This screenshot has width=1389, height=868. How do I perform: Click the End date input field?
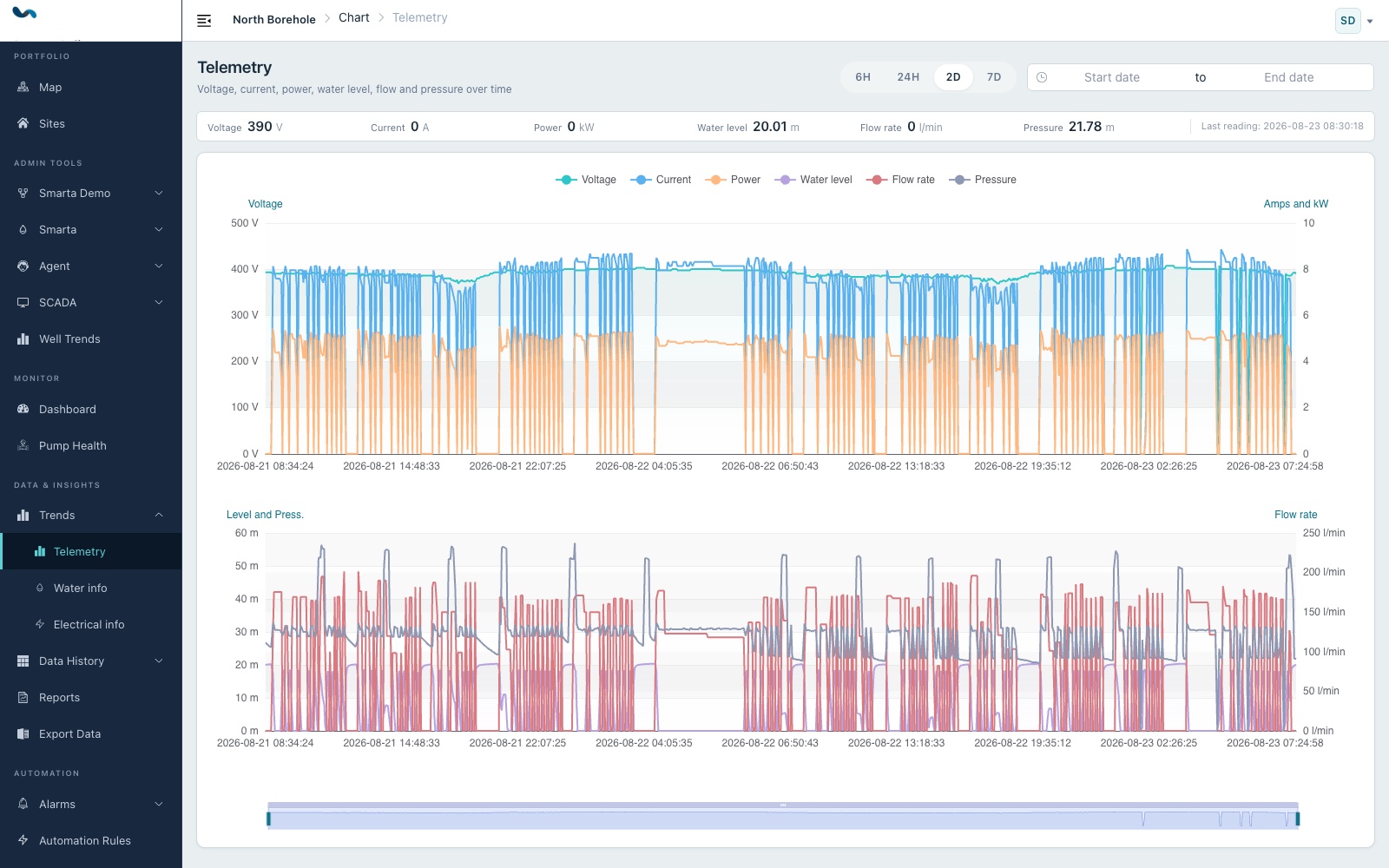[x=1289, y=77]
